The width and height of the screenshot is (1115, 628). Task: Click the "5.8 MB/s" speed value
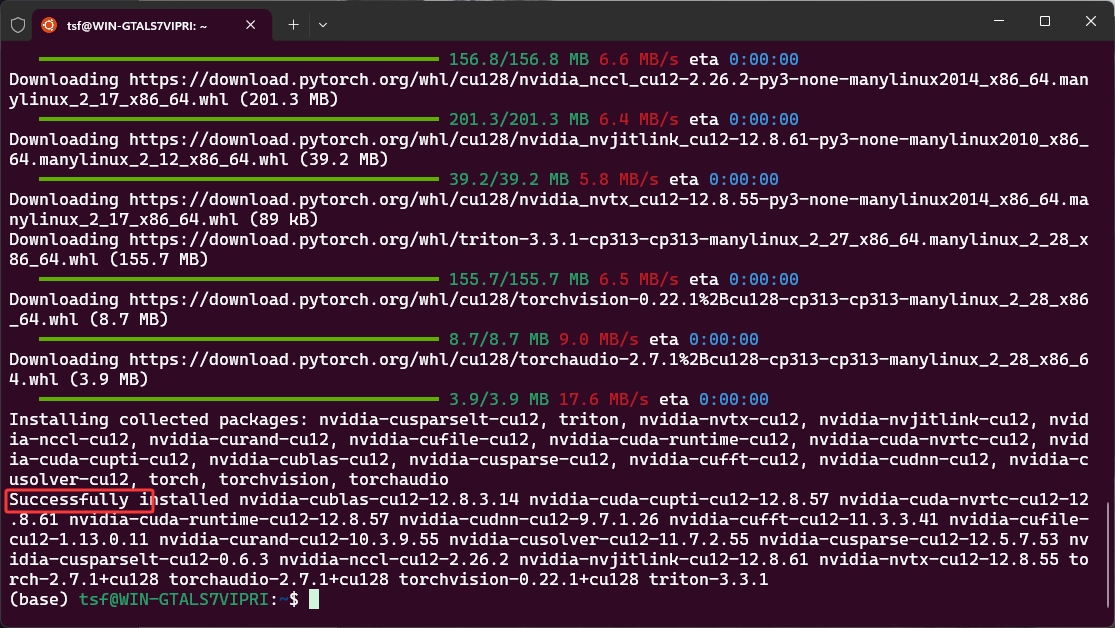(619, 179)
